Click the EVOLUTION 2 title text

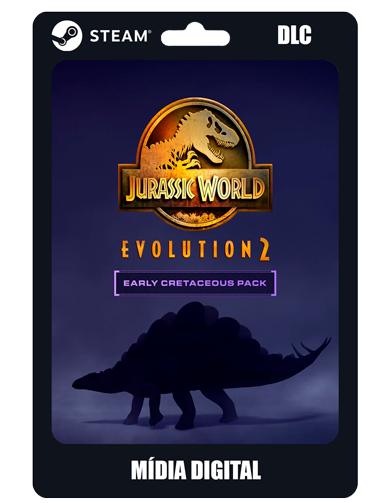pos(195,250)
